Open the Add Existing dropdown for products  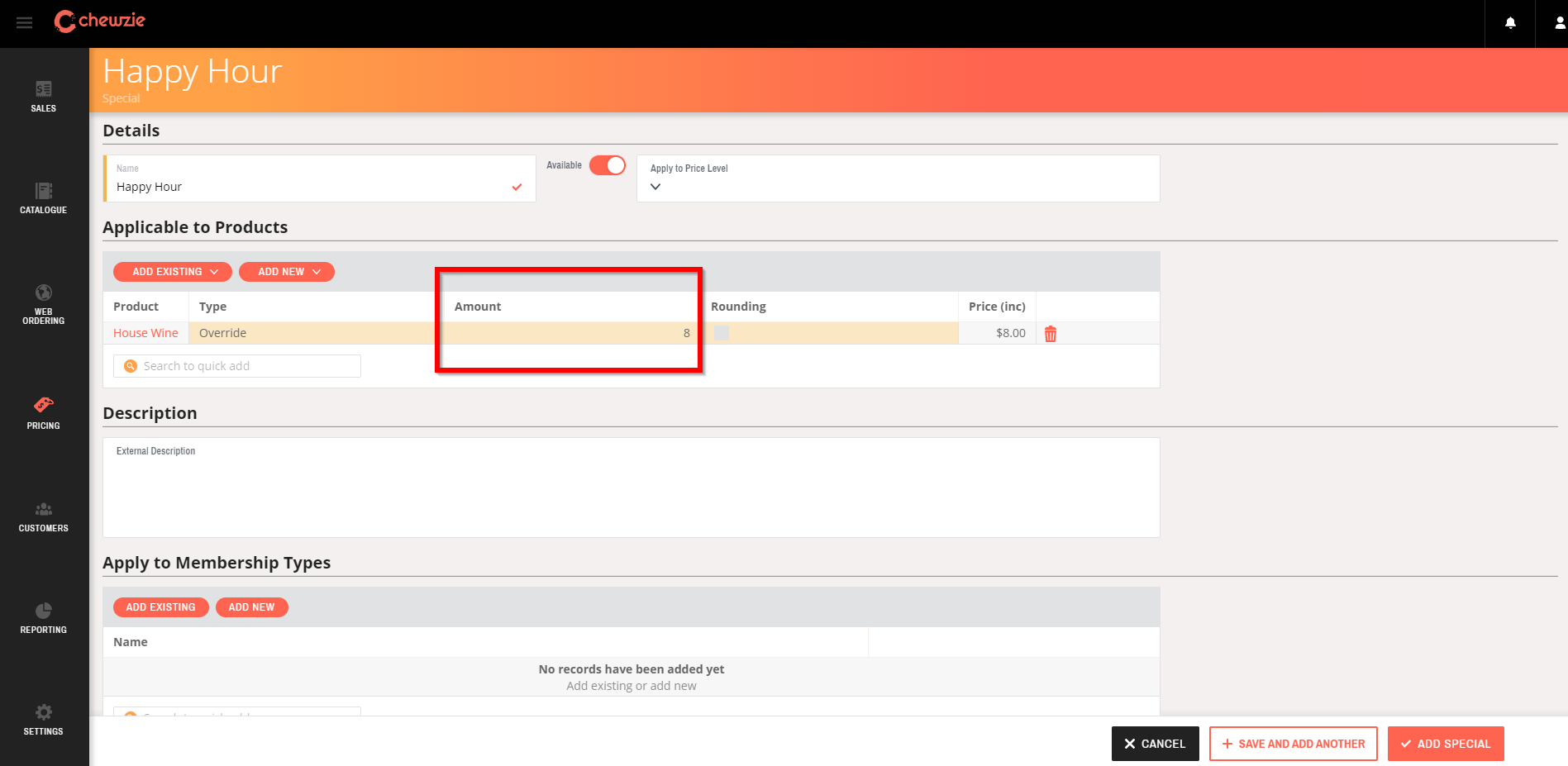(173, 272)
